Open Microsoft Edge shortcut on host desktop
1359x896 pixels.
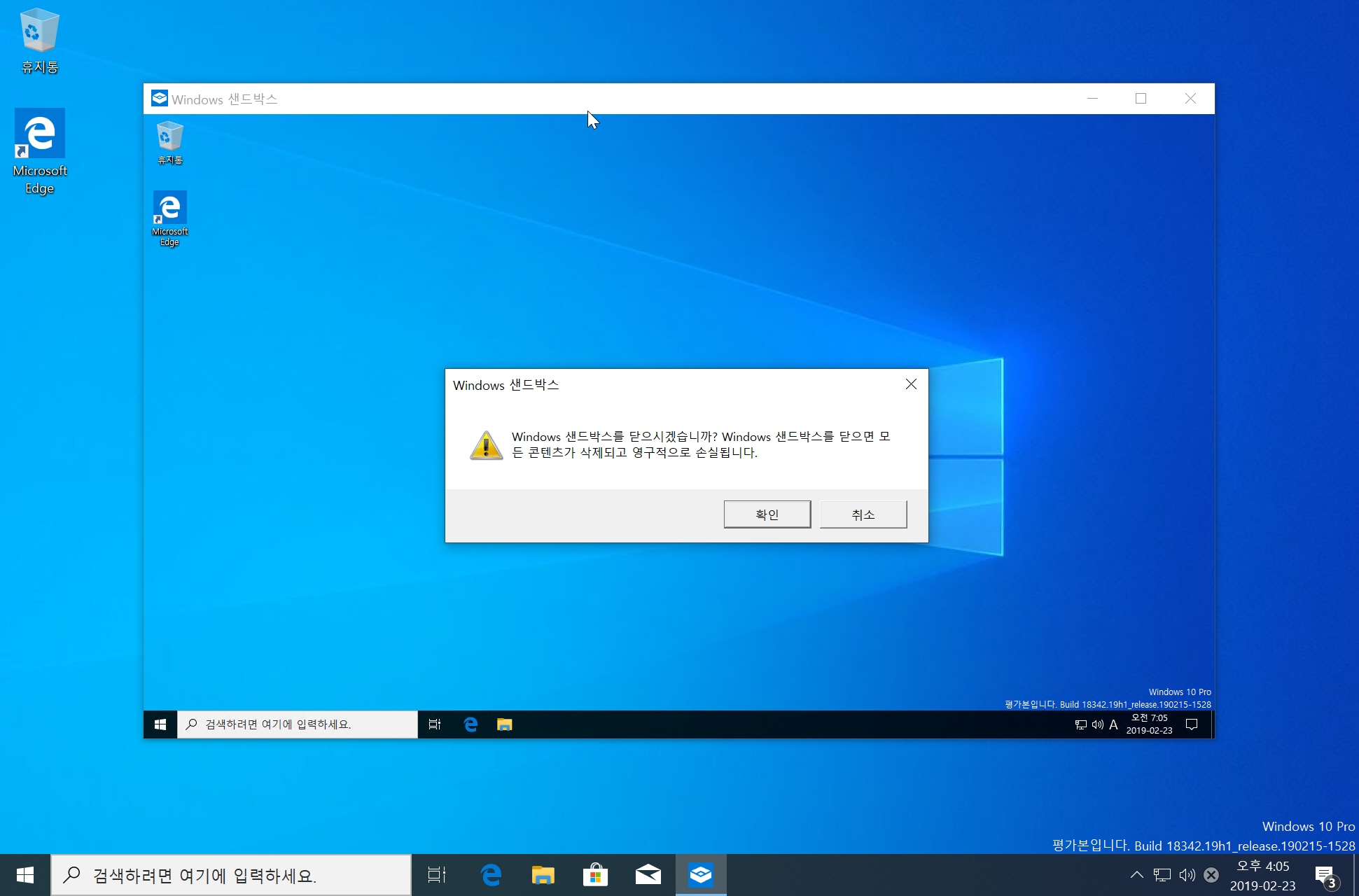click(40, 152)
